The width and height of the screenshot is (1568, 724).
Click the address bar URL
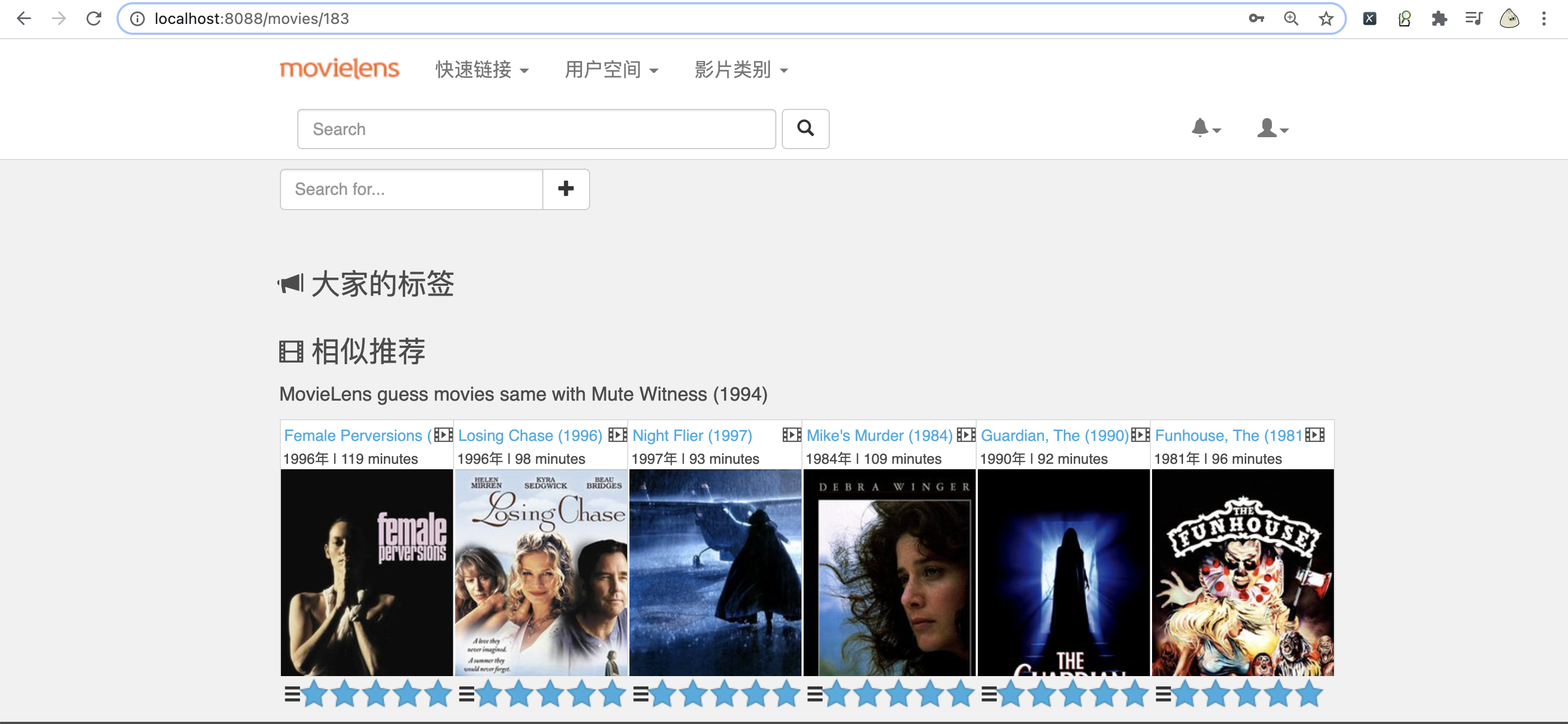click(x=252, y=19)
